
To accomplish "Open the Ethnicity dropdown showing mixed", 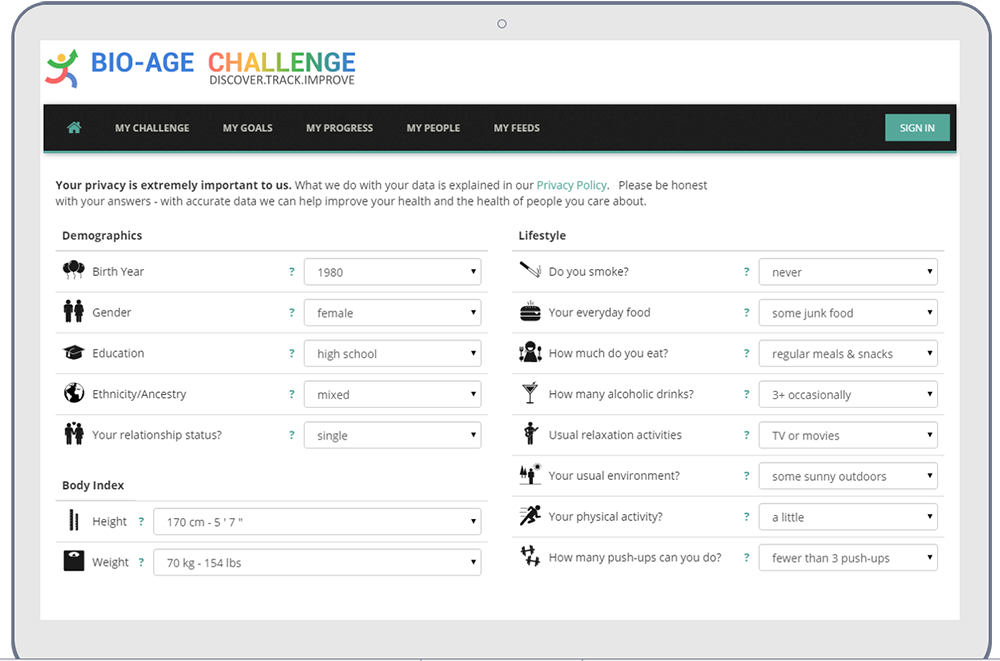I will pyautogui.click(x=392, y=394).
